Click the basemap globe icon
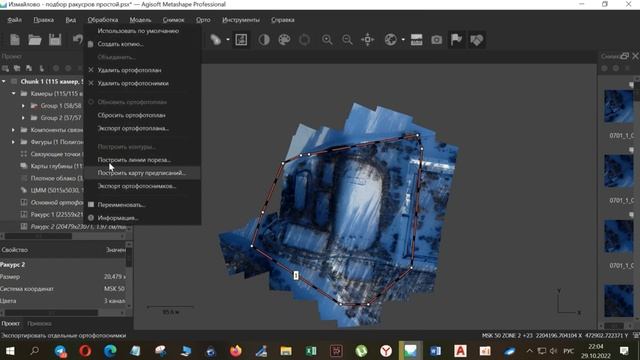The width and height of the screenshot is (640, 360). [391, 40]
